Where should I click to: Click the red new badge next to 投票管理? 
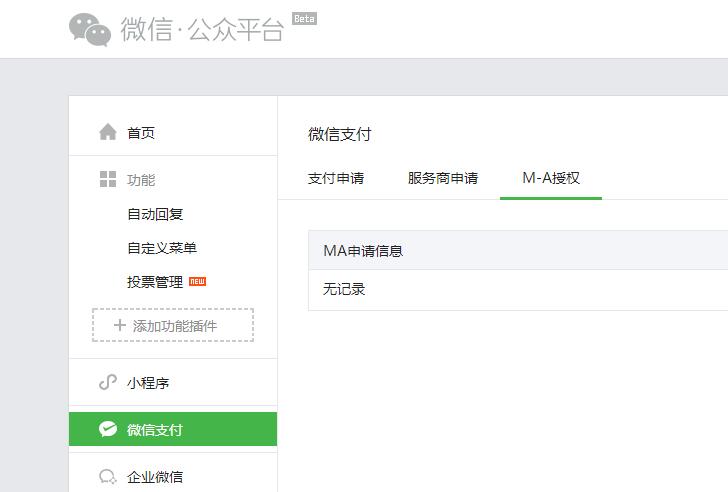pos(197,281)
